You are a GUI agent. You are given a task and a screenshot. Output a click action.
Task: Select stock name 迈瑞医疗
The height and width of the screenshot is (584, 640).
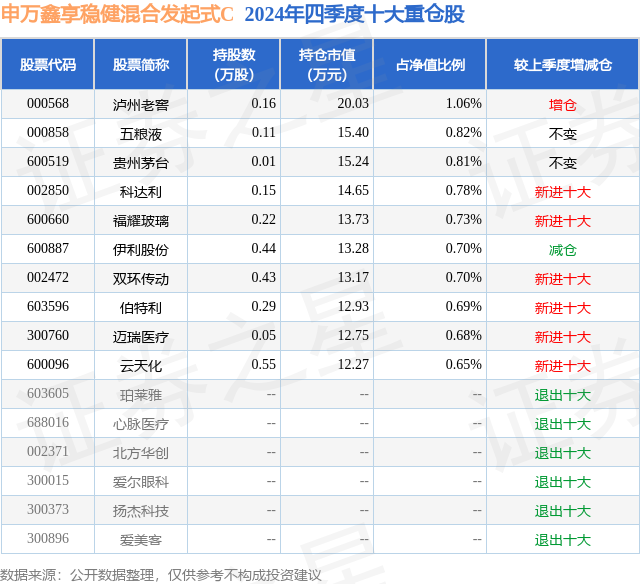(141, 337)
